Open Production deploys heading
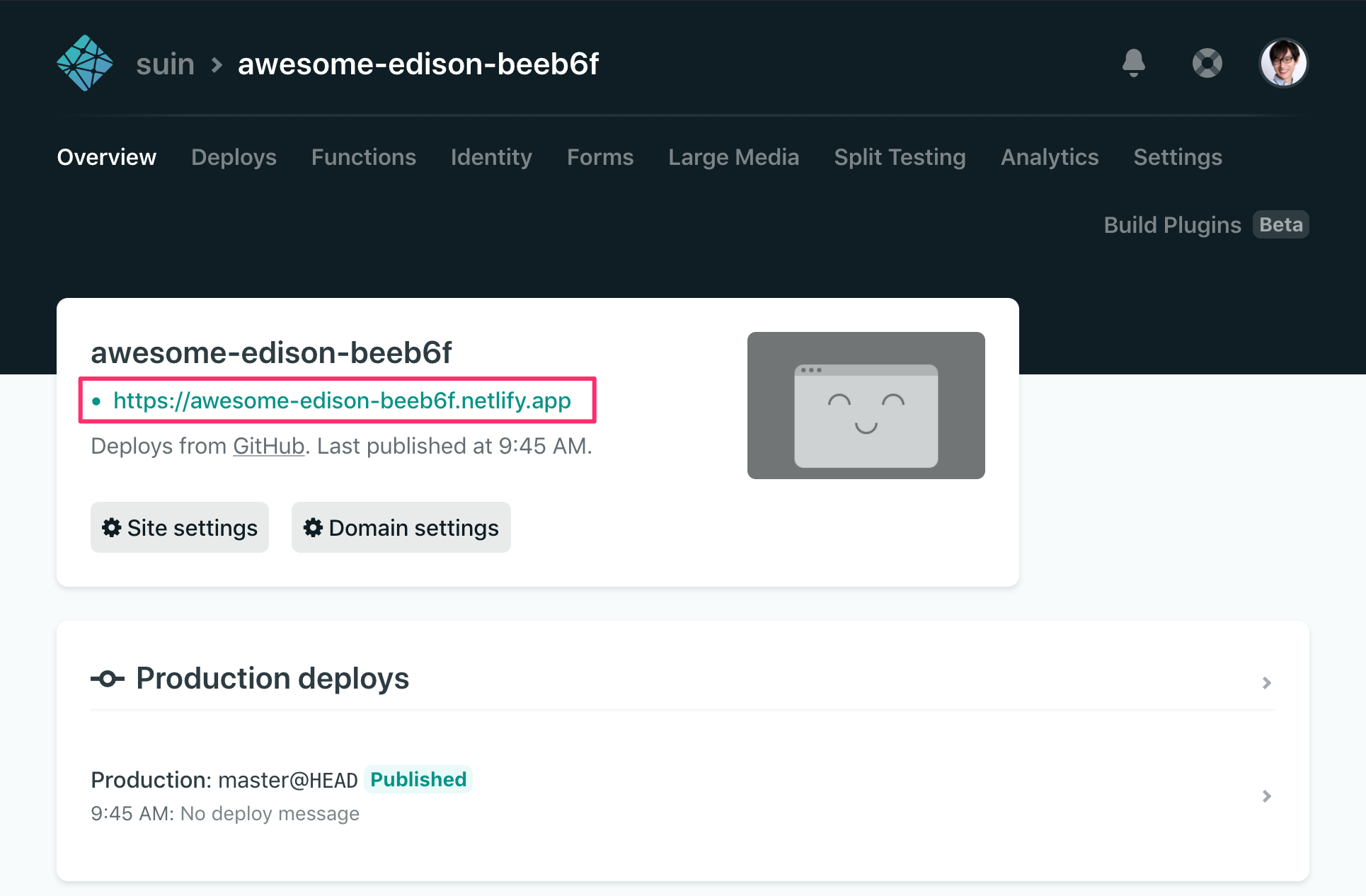 pos(272,678)
